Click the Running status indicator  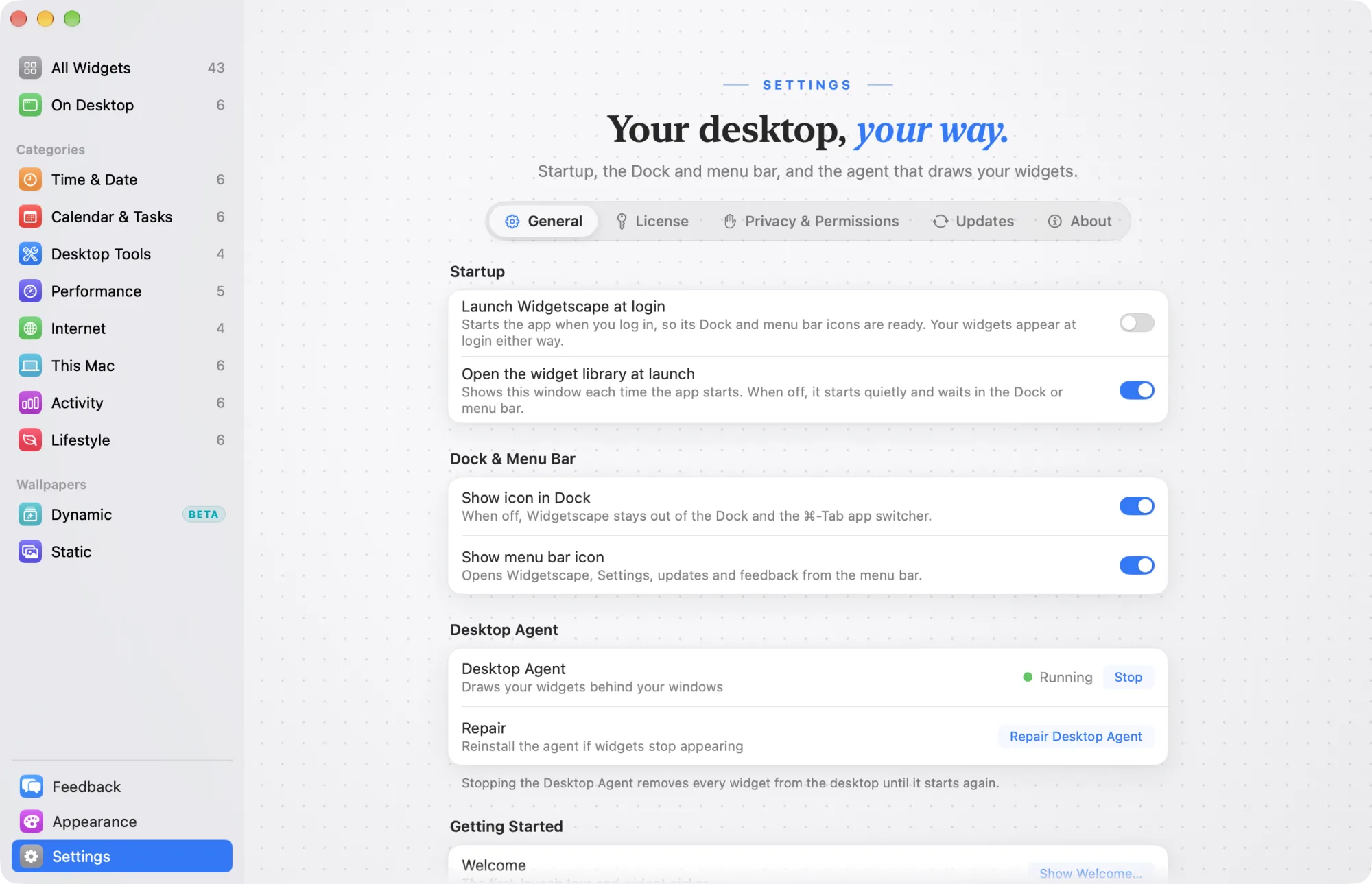[1058, 678]
